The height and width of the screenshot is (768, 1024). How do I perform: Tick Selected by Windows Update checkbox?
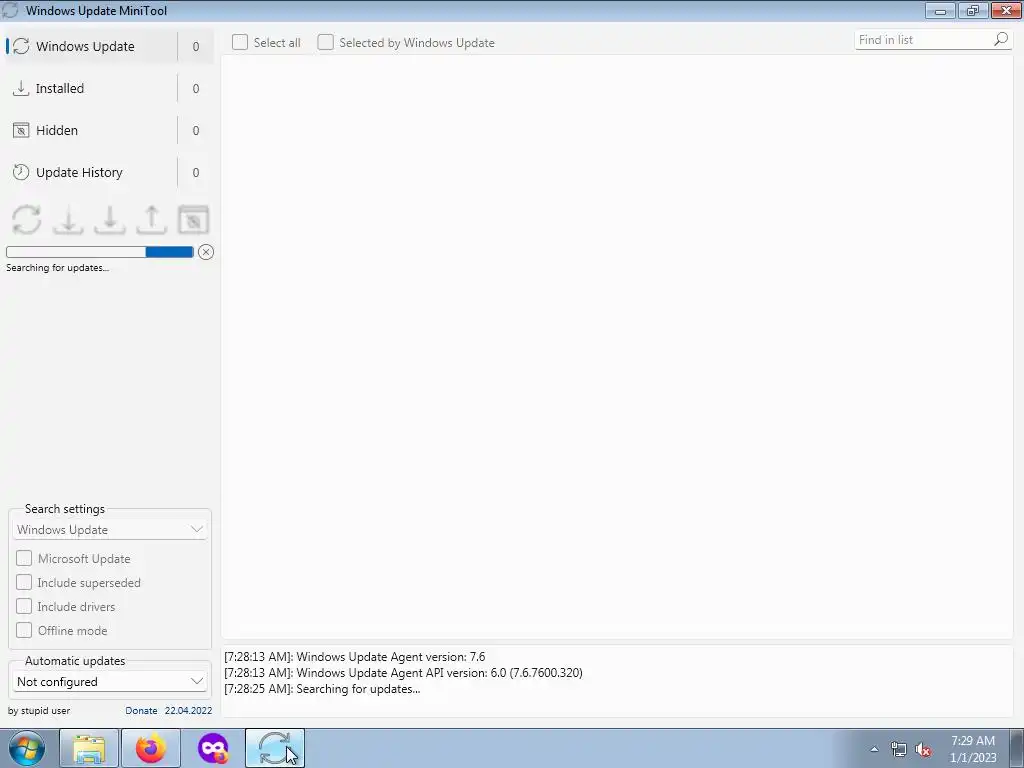click(325, 42)
